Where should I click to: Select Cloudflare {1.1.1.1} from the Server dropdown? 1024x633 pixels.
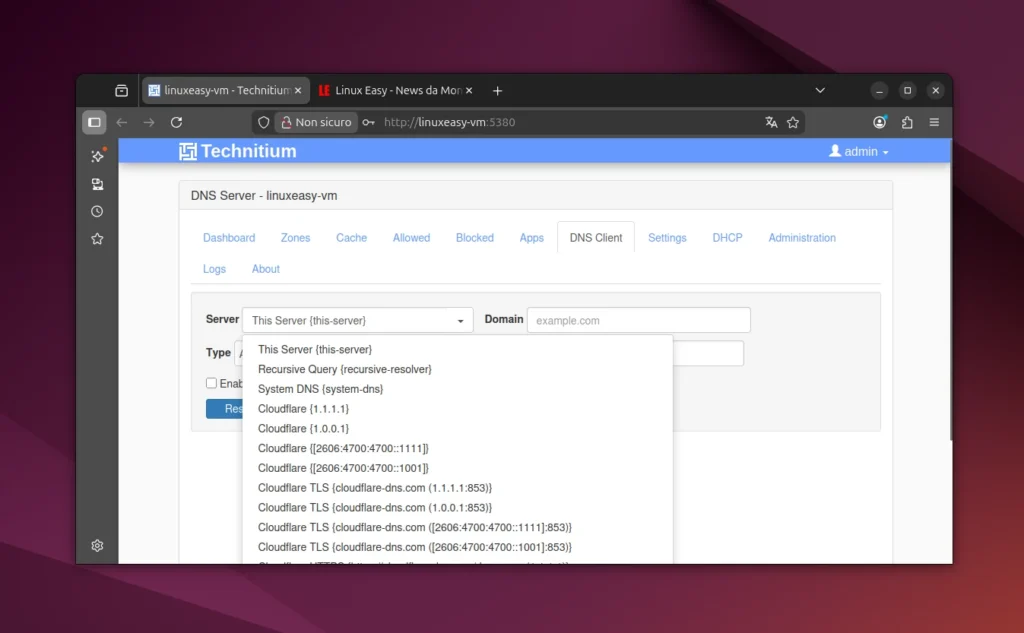pos(303,408)
